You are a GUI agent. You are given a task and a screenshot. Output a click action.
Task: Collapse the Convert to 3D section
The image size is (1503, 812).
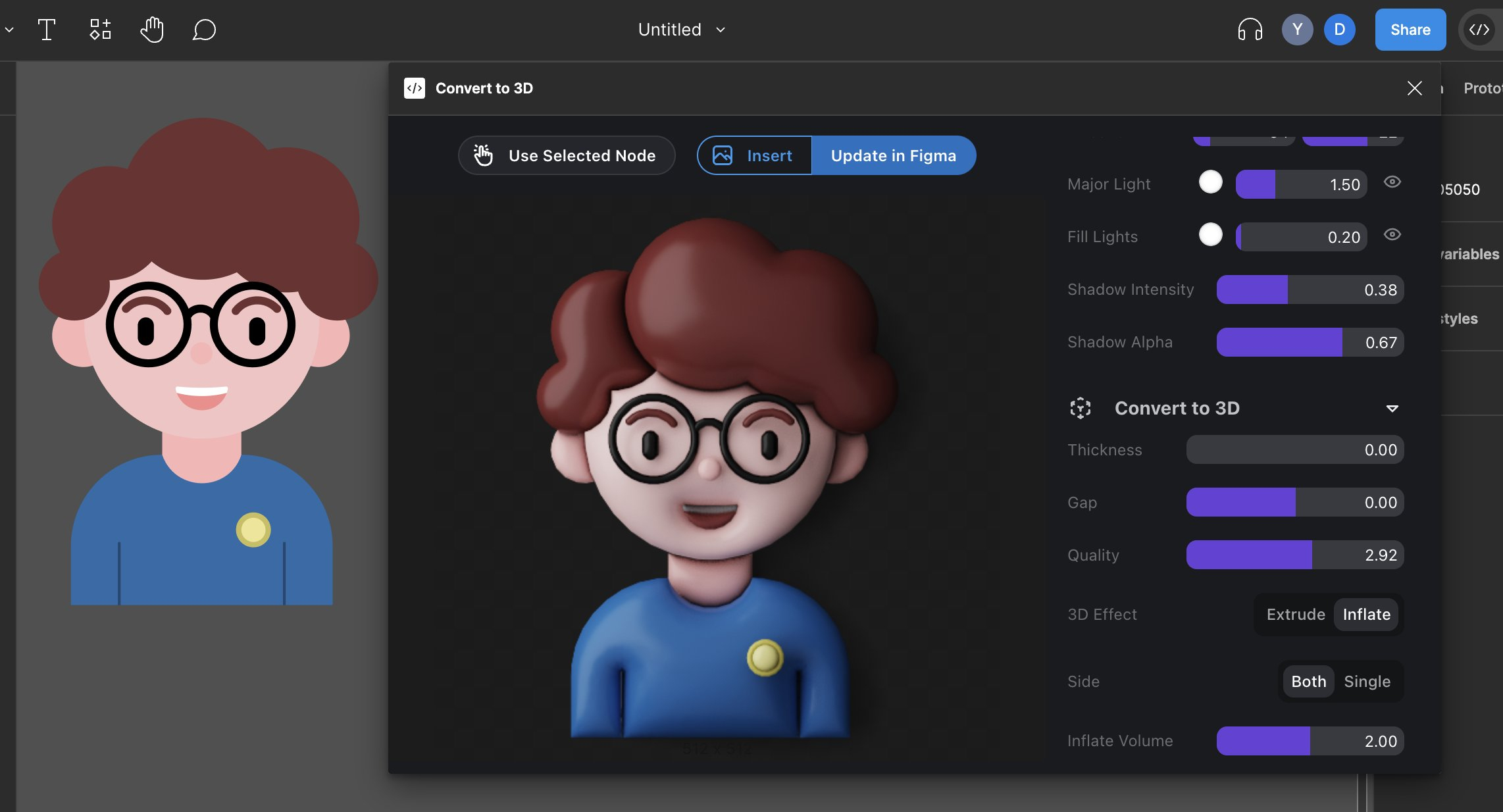tap(1392, 409)
